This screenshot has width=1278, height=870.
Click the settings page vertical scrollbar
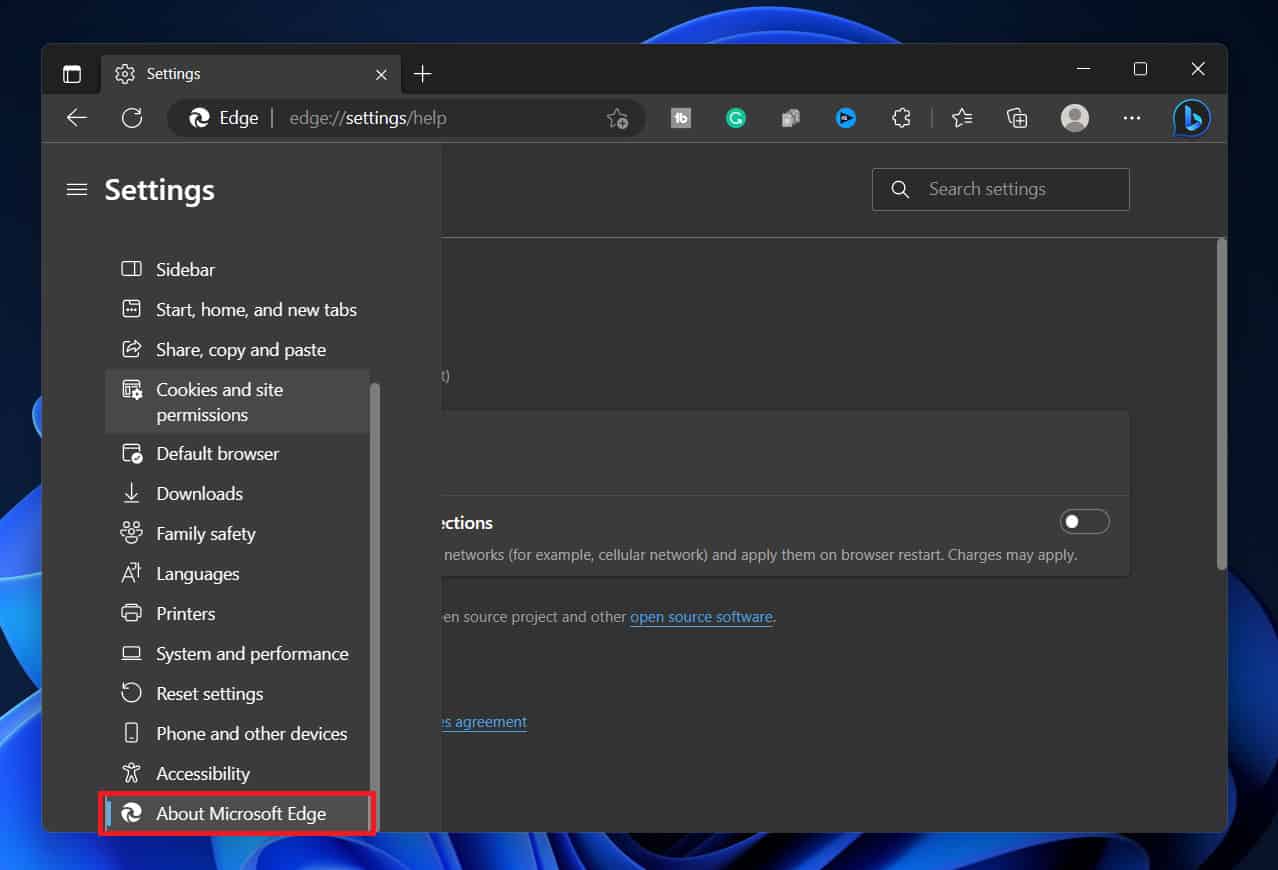point(1221,400)
